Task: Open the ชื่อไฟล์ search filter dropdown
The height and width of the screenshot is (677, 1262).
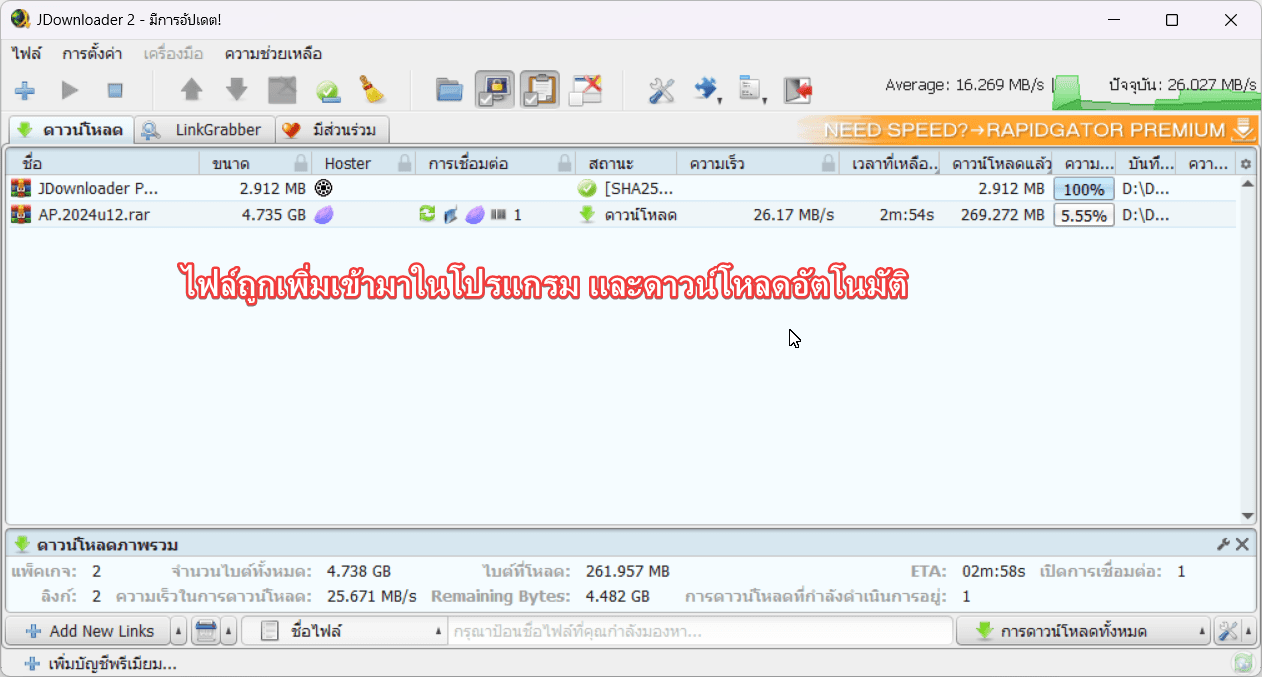Action: pyautogui.click(x=344, y=631)
